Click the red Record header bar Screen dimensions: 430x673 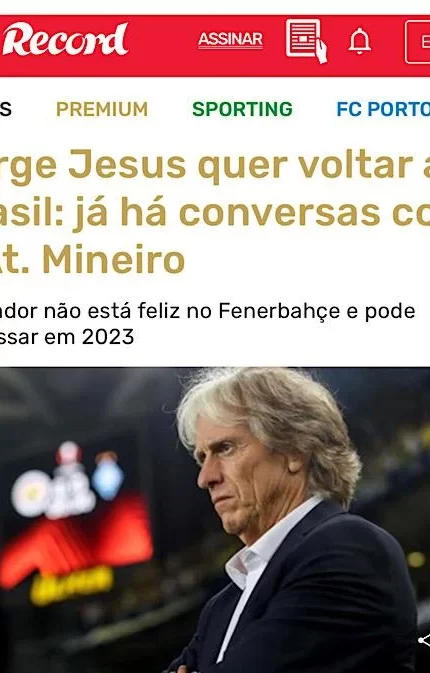click(x=215, y=46)
